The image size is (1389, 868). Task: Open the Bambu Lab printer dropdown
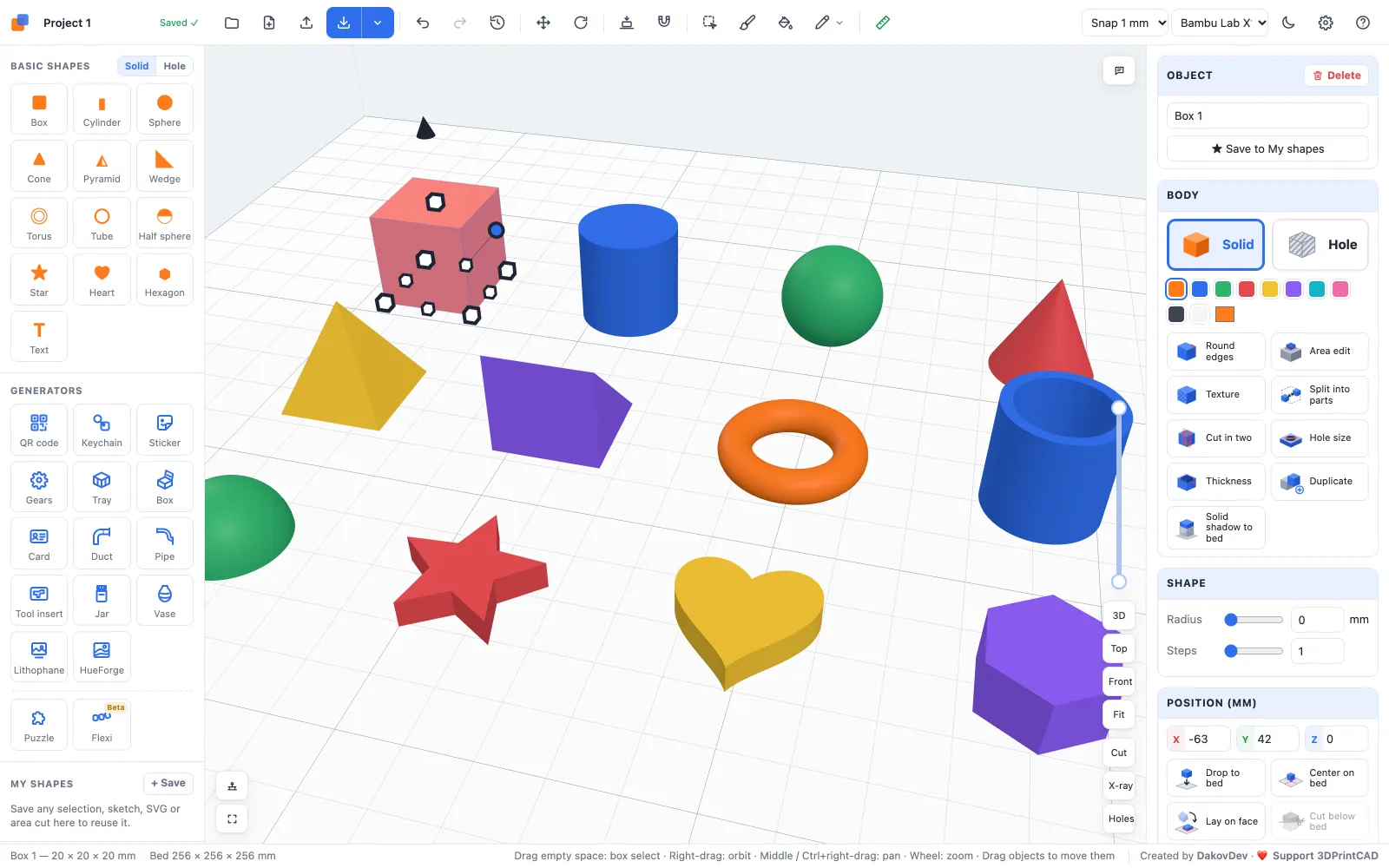pos(1220,23)
